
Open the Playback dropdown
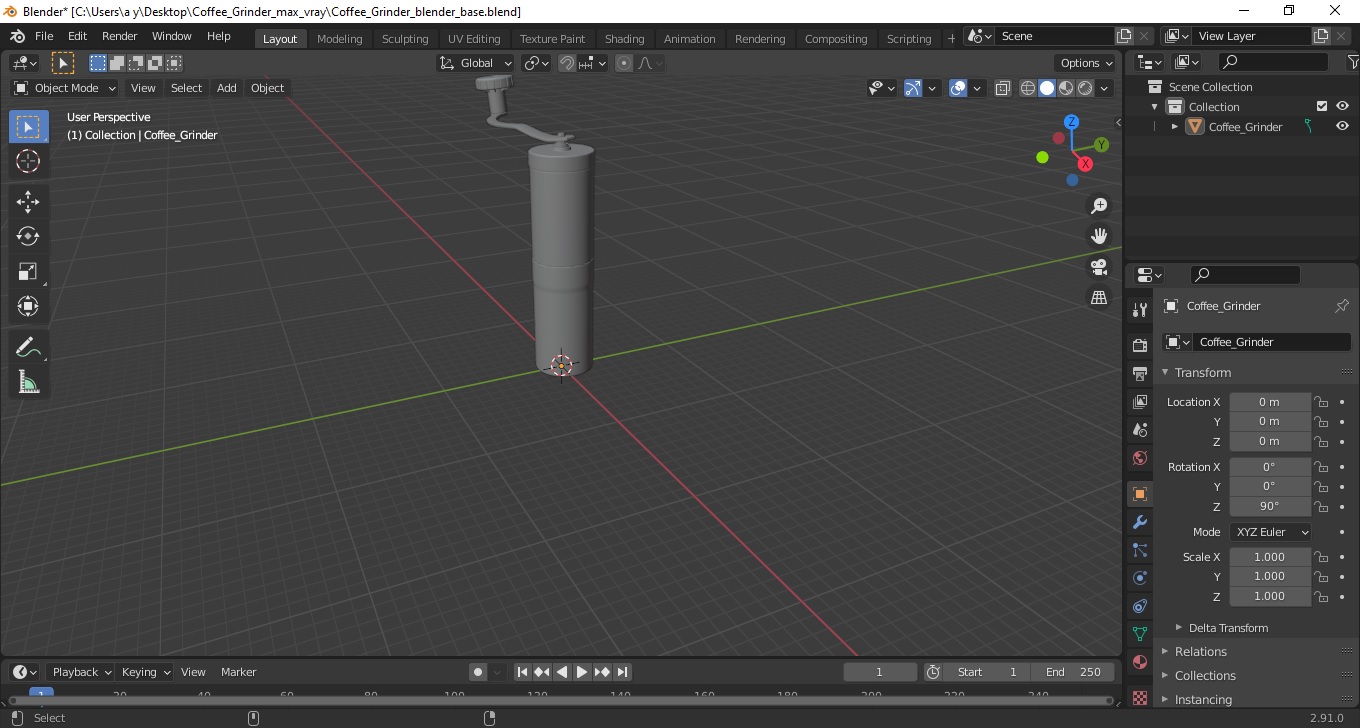pyautogui.click(x=81, y=672)
